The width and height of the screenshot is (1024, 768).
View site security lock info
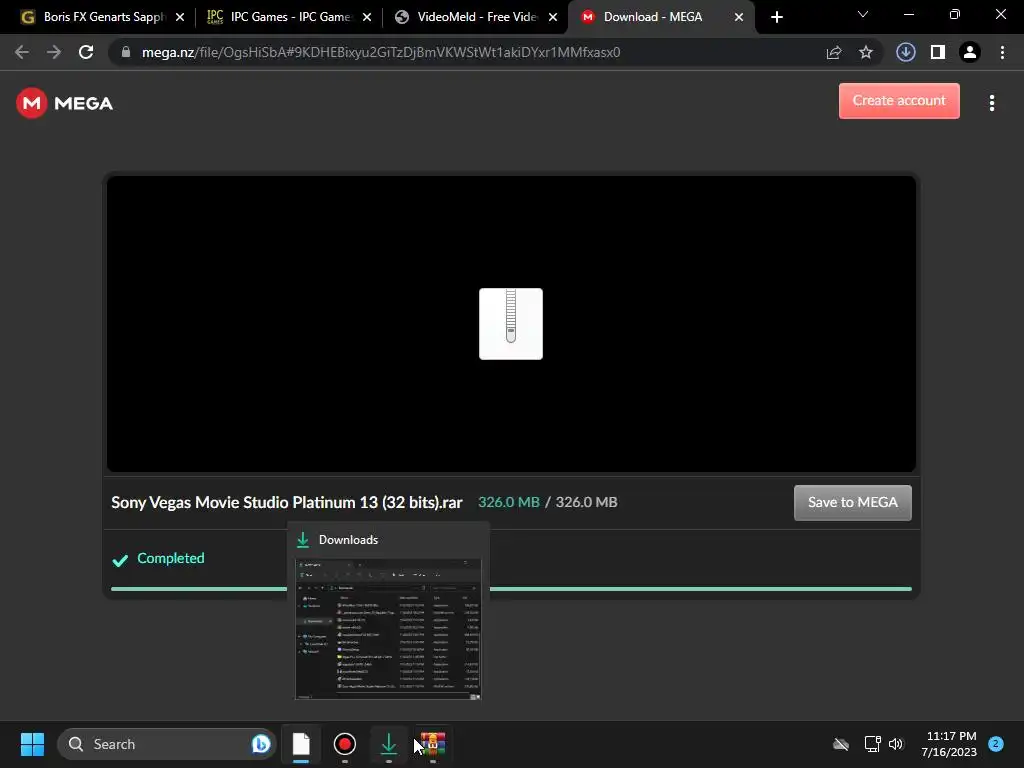pyautogui.click(x=126, y=52)
